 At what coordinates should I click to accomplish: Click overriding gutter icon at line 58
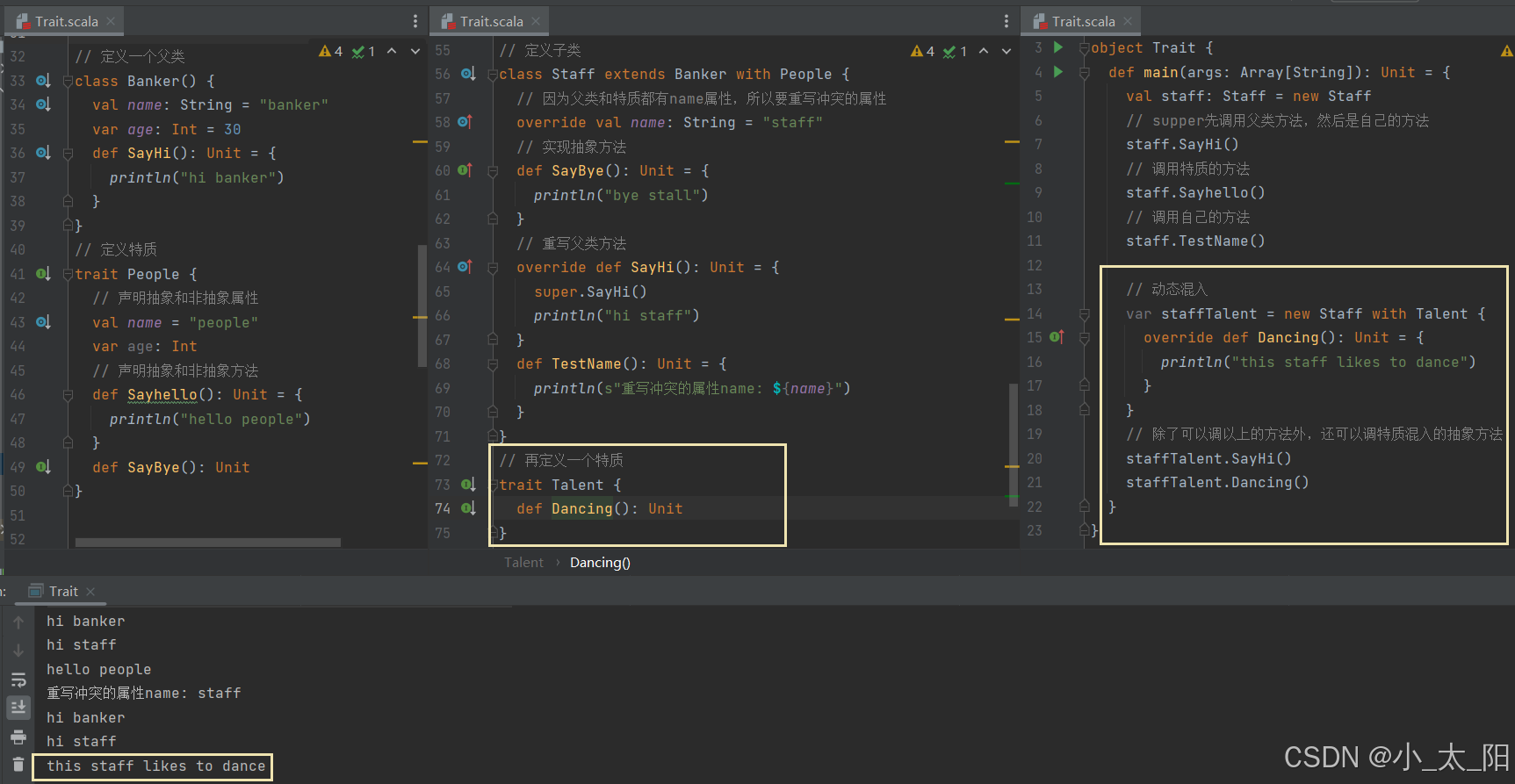tap(465, 122)
